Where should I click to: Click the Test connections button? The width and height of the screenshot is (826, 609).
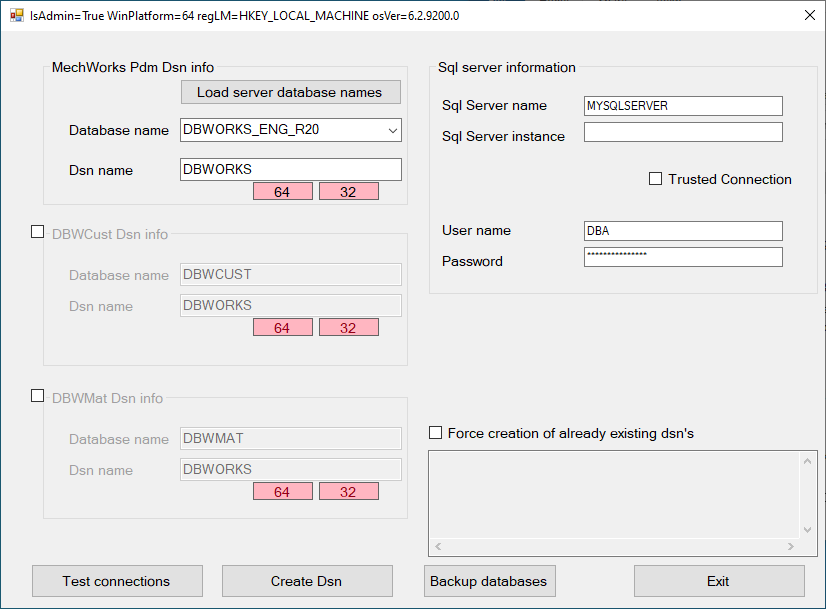pyautogui.click(x=117, y=581)
